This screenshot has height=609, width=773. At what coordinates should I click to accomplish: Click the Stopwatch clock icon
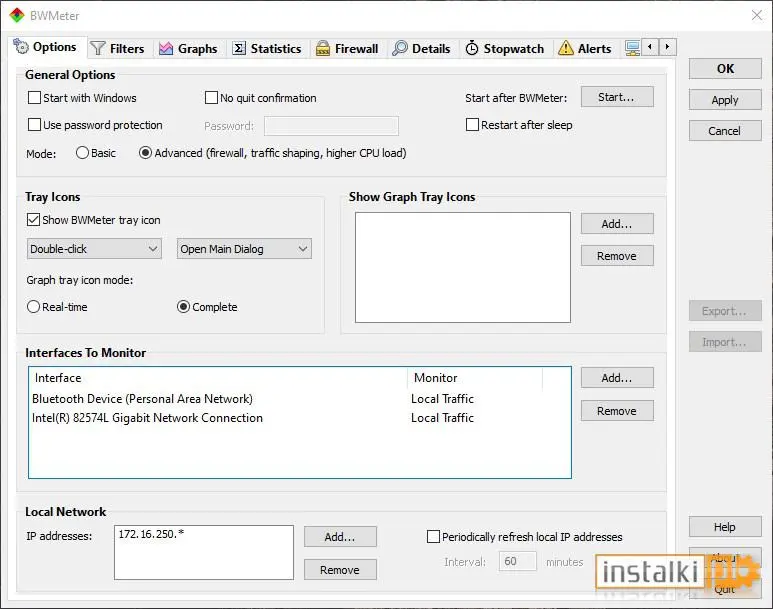(x=472, y=48)
